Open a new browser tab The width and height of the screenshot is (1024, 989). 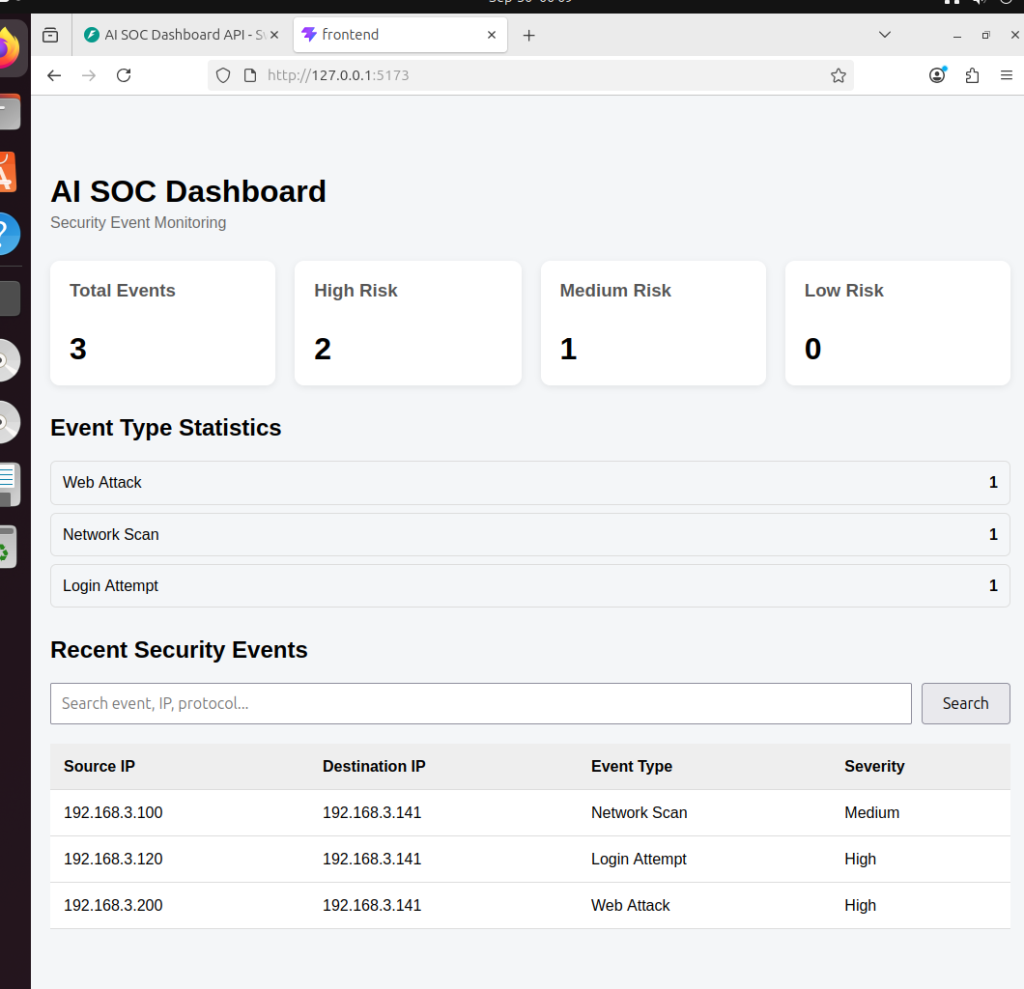(x=529, y=35)
